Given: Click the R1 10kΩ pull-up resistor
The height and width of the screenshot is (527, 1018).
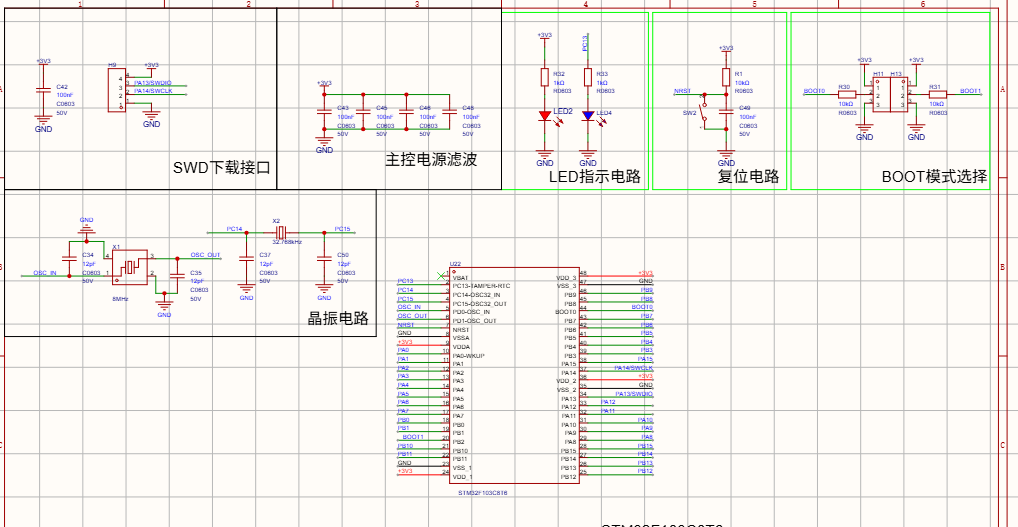Looking at the screenshot, I should coord(726,78).
